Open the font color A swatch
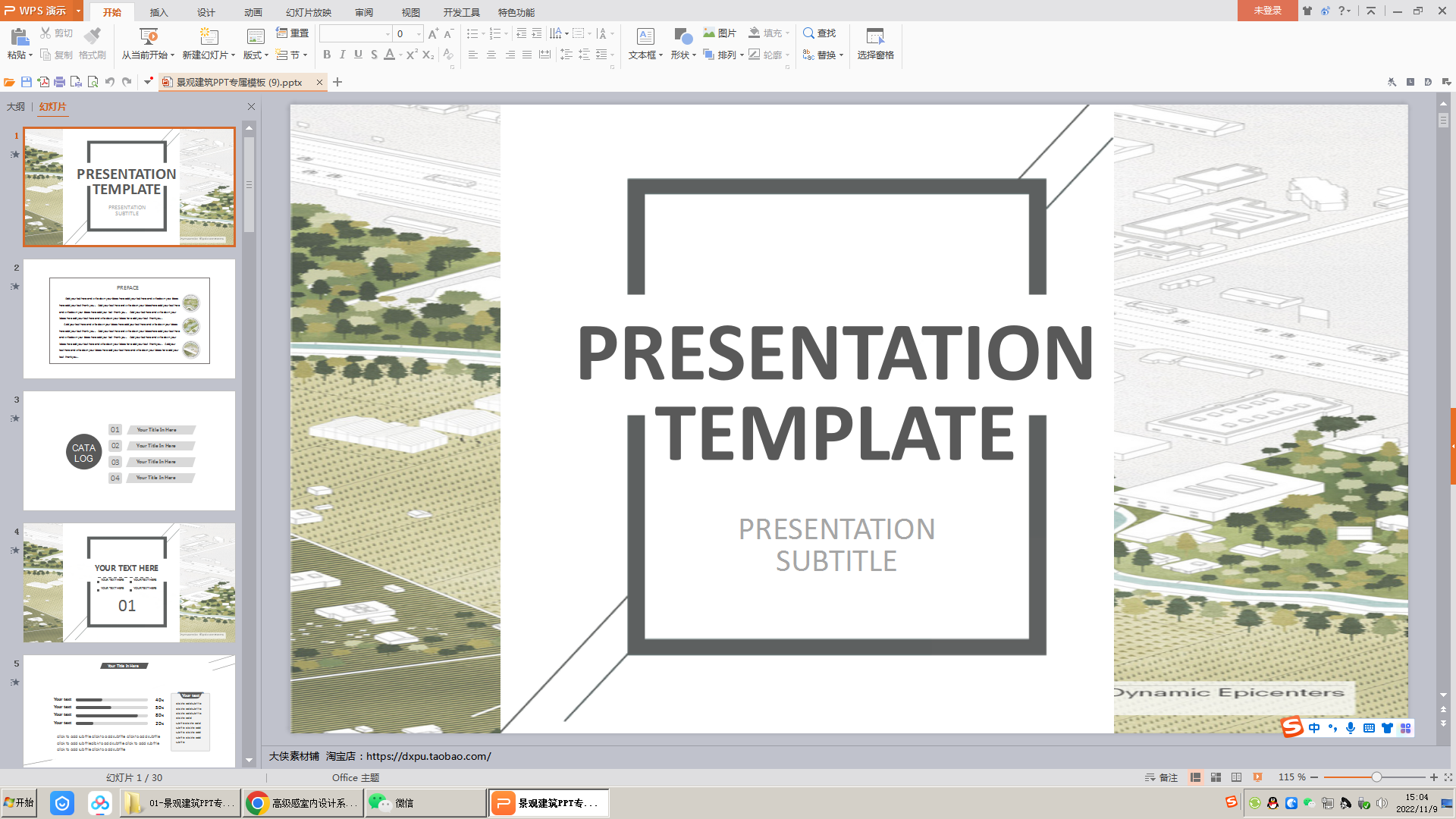The image size is (1456, 819). tap(389, 55)
